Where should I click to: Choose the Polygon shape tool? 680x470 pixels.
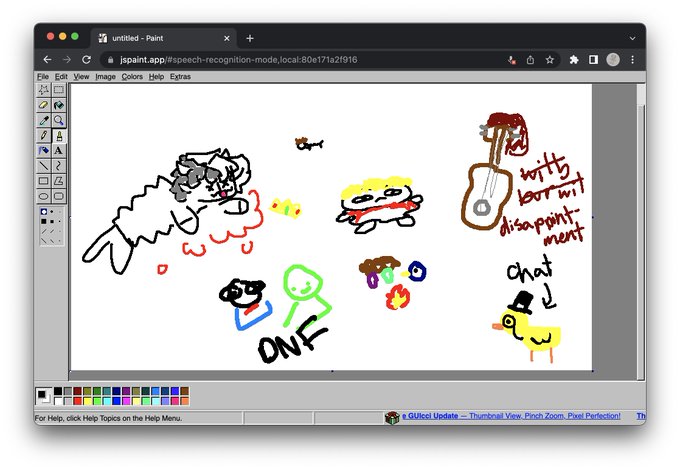click(x=59, y=181)
